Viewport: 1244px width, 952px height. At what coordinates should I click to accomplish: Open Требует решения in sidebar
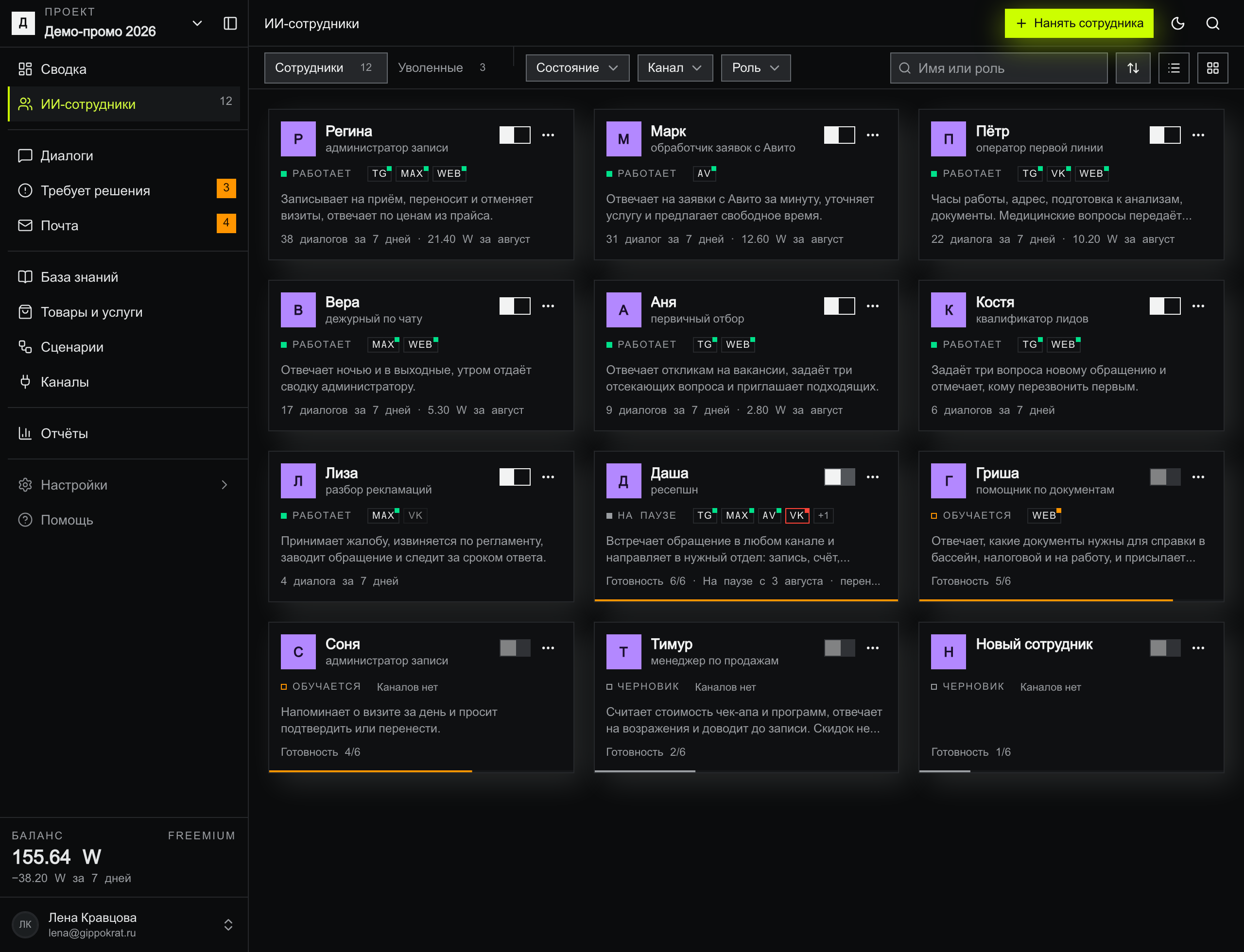(124, 190)
